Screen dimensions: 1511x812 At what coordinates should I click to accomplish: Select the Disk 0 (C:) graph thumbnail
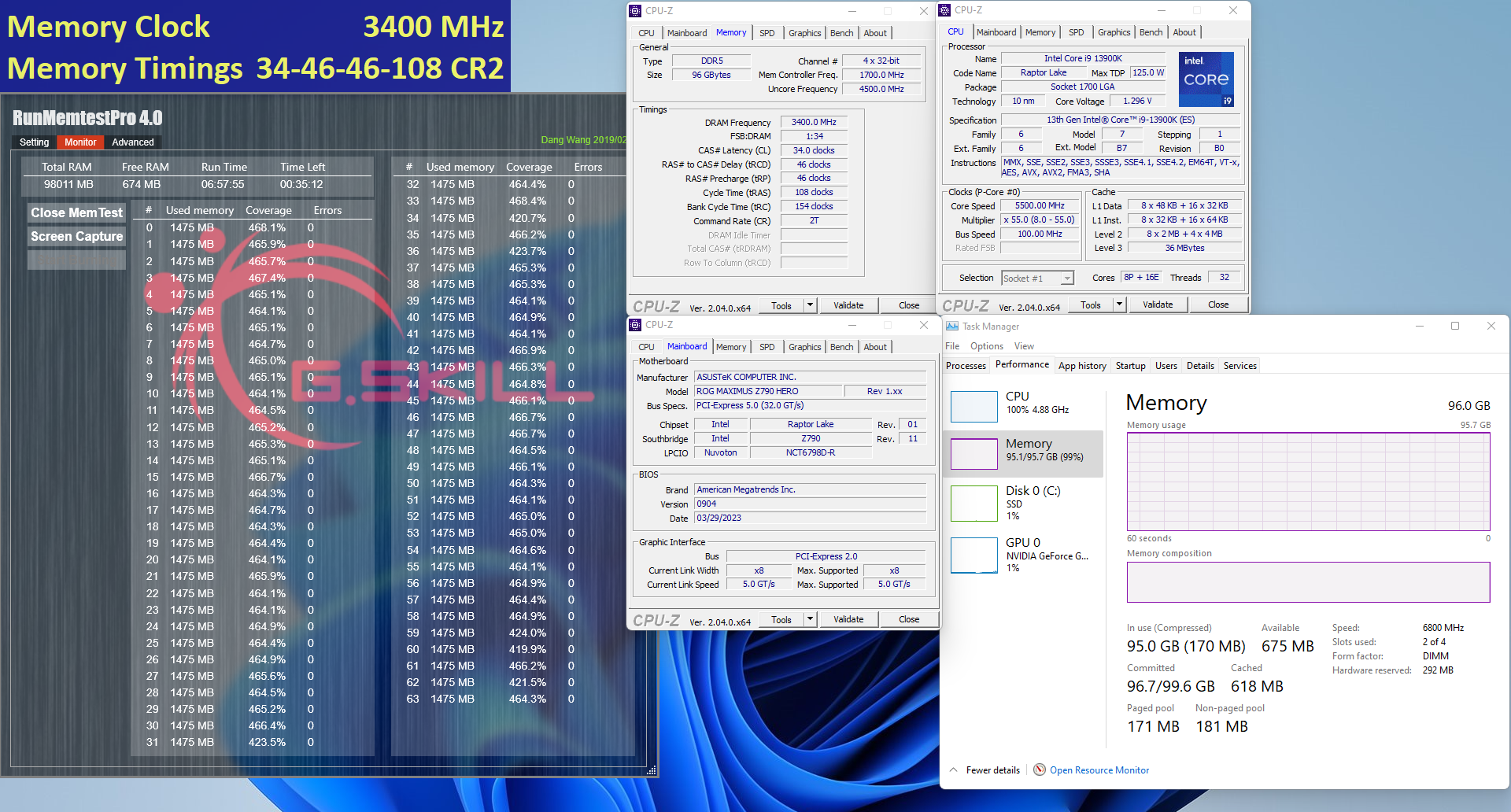[x=973, y=504]
